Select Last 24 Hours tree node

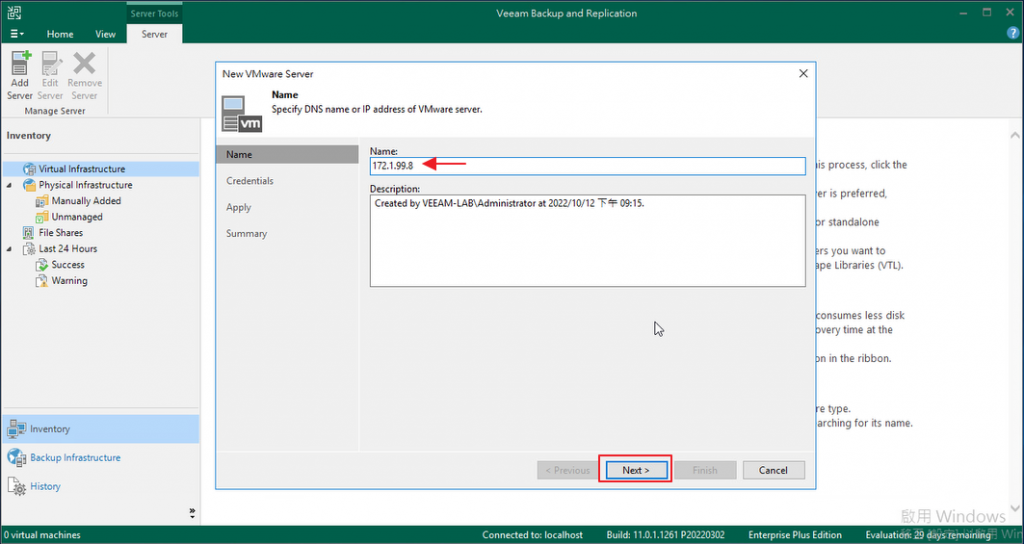pyautogui.click(x=68, y=249)
